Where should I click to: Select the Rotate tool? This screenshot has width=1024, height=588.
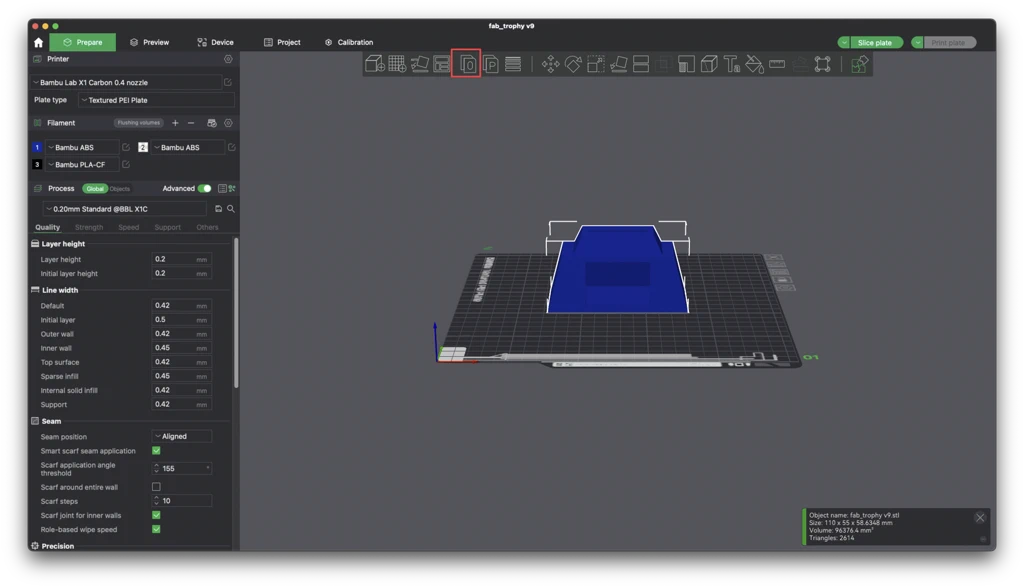click(x=573, y=64)
